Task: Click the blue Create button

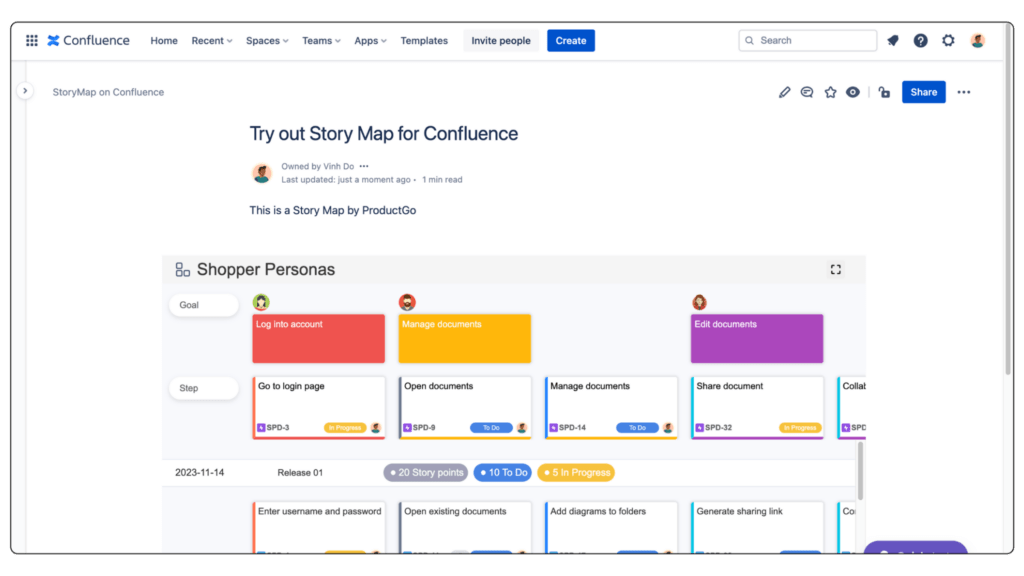Action: tap(570, 40)
